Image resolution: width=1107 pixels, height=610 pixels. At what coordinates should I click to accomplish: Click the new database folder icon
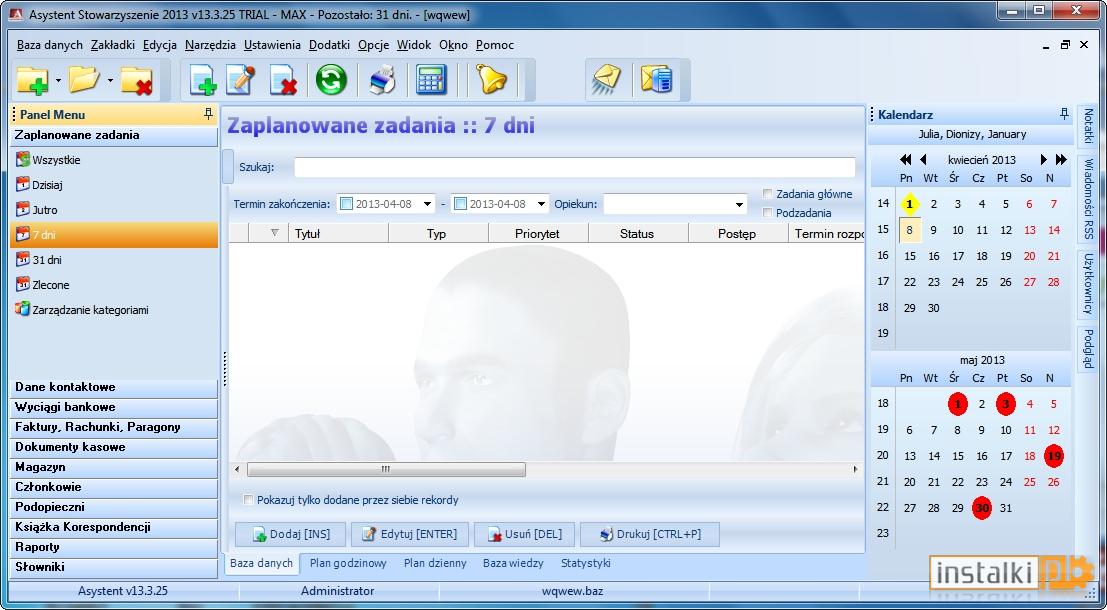pyautogui.click(x=32, y=79)
